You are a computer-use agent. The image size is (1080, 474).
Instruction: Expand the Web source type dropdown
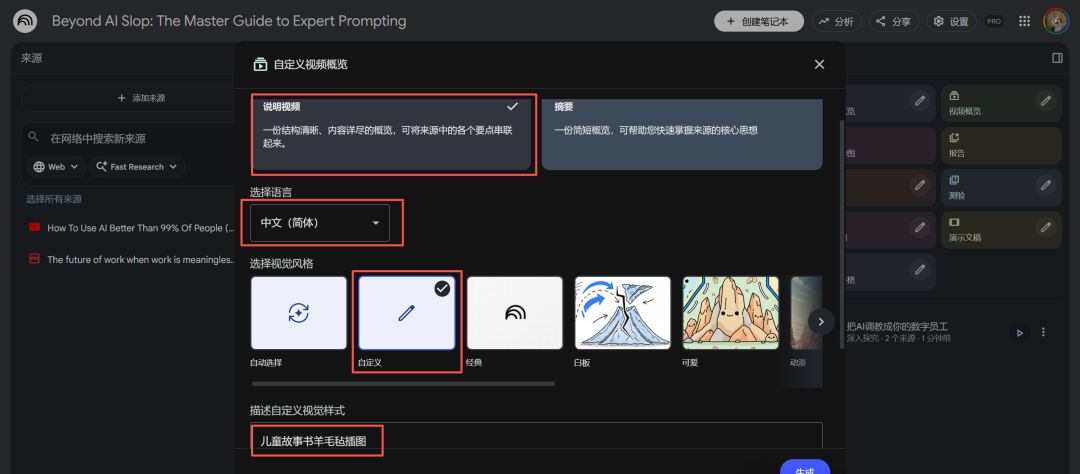click(x=56, y=167)
